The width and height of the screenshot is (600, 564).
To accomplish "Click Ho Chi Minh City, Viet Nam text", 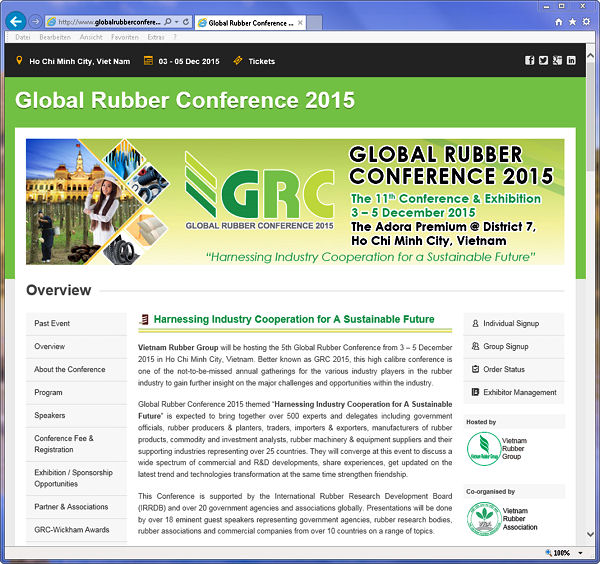I will pos(80,61).
